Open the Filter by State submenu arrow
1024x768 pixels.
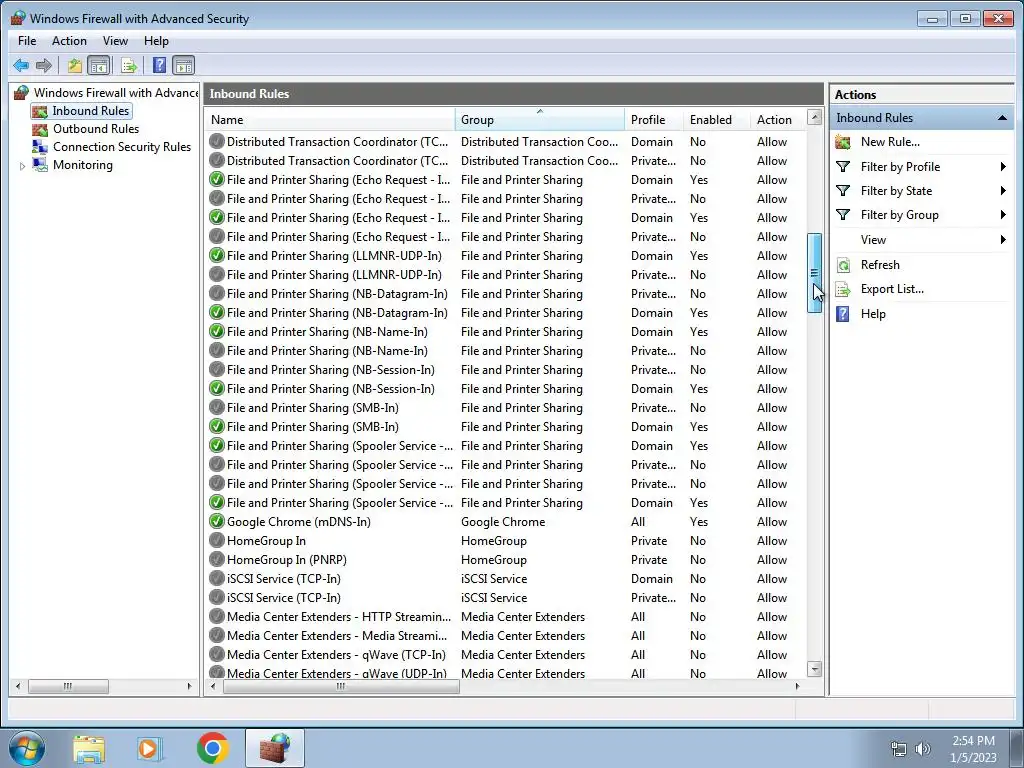pos(1003,191)
